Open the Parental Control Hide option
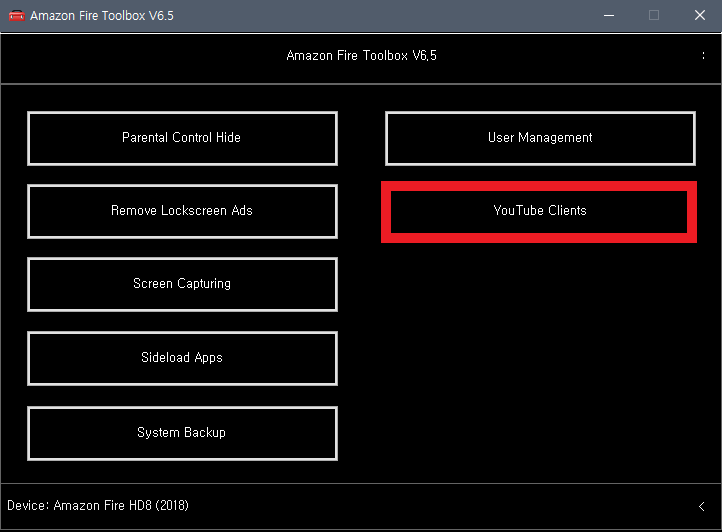Screen dimensions: 722x532 (x=182, y=138)
